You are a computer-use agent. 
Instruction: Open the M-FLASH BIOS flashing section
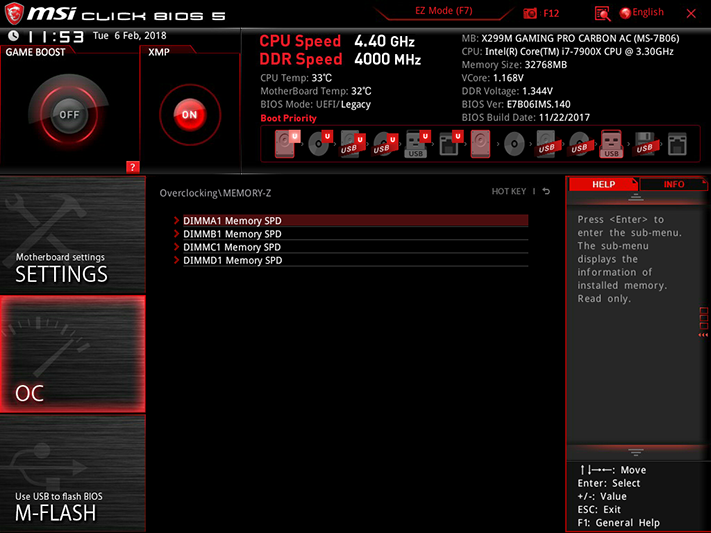(x=73, y=474)
